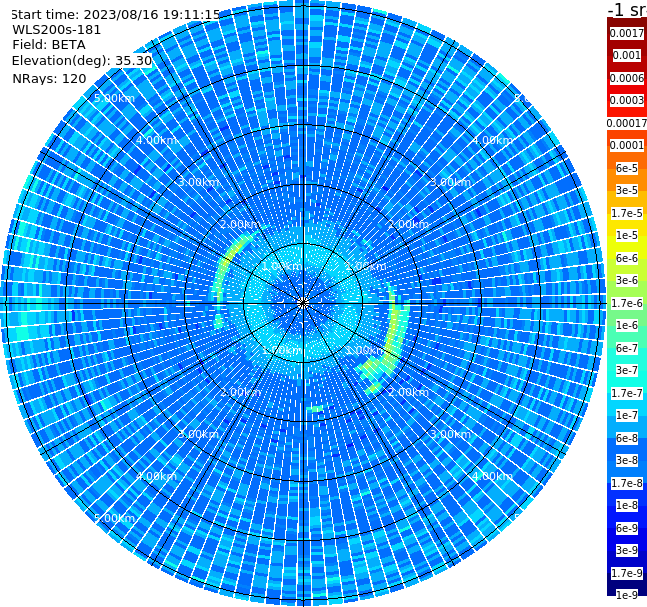Click the 6e-6 colorbar label
Viewport: 647px width, 607px height.
click(x=627, y=258)
